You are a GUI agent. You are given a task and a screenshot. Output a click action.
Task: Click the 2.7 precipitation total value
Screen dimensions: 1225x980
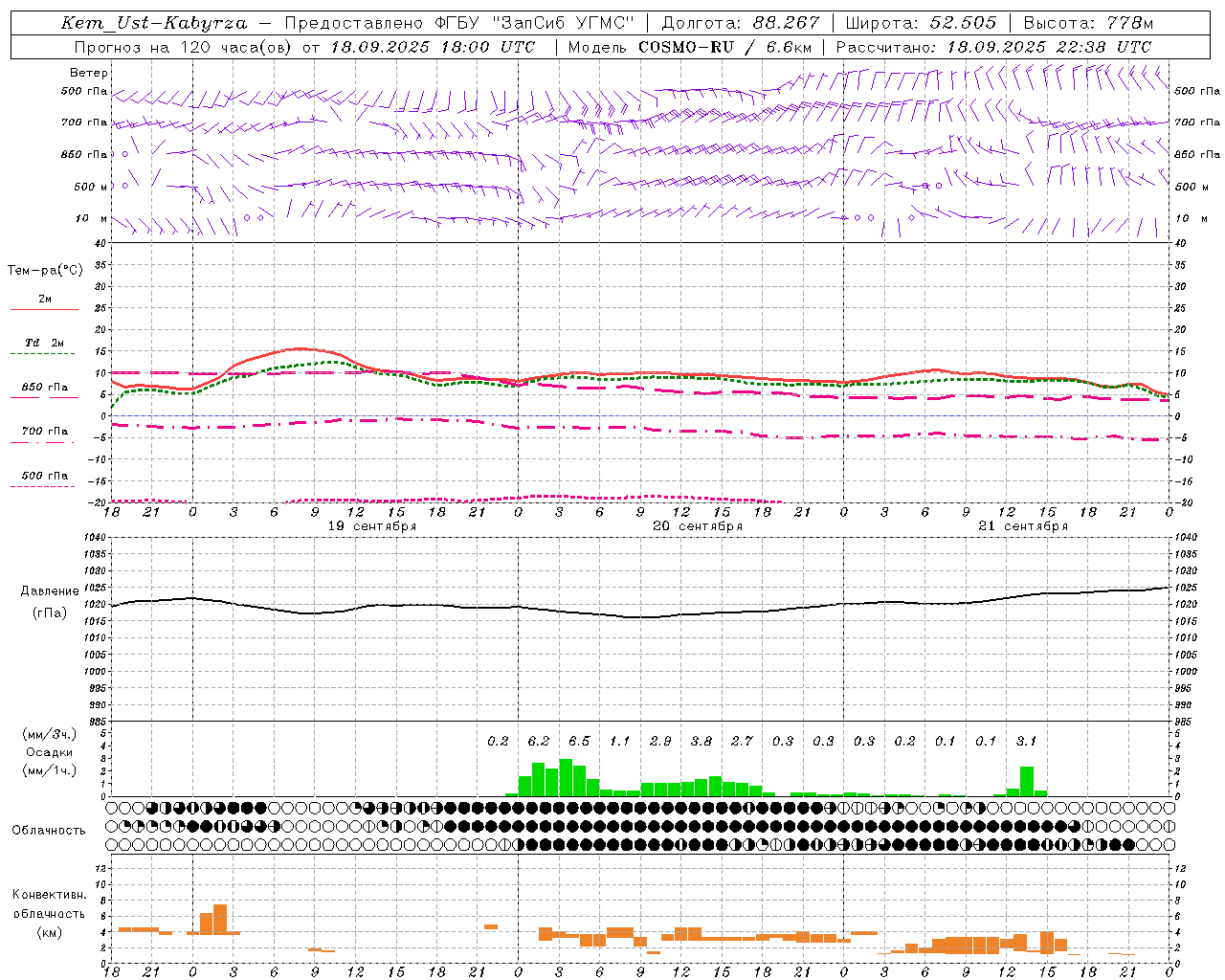click(742, 741)
